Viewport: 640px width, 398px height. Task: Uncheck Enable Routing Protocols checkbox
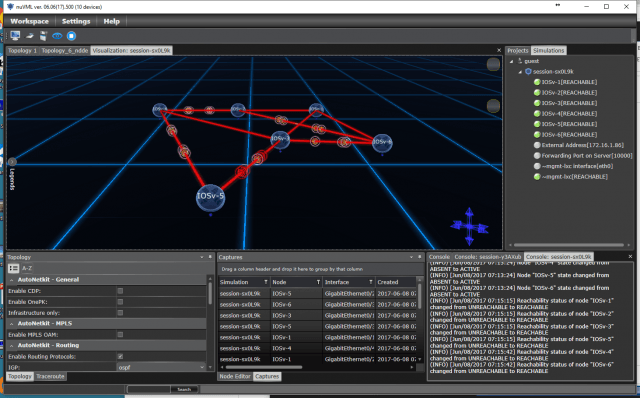tap(120, 356)
